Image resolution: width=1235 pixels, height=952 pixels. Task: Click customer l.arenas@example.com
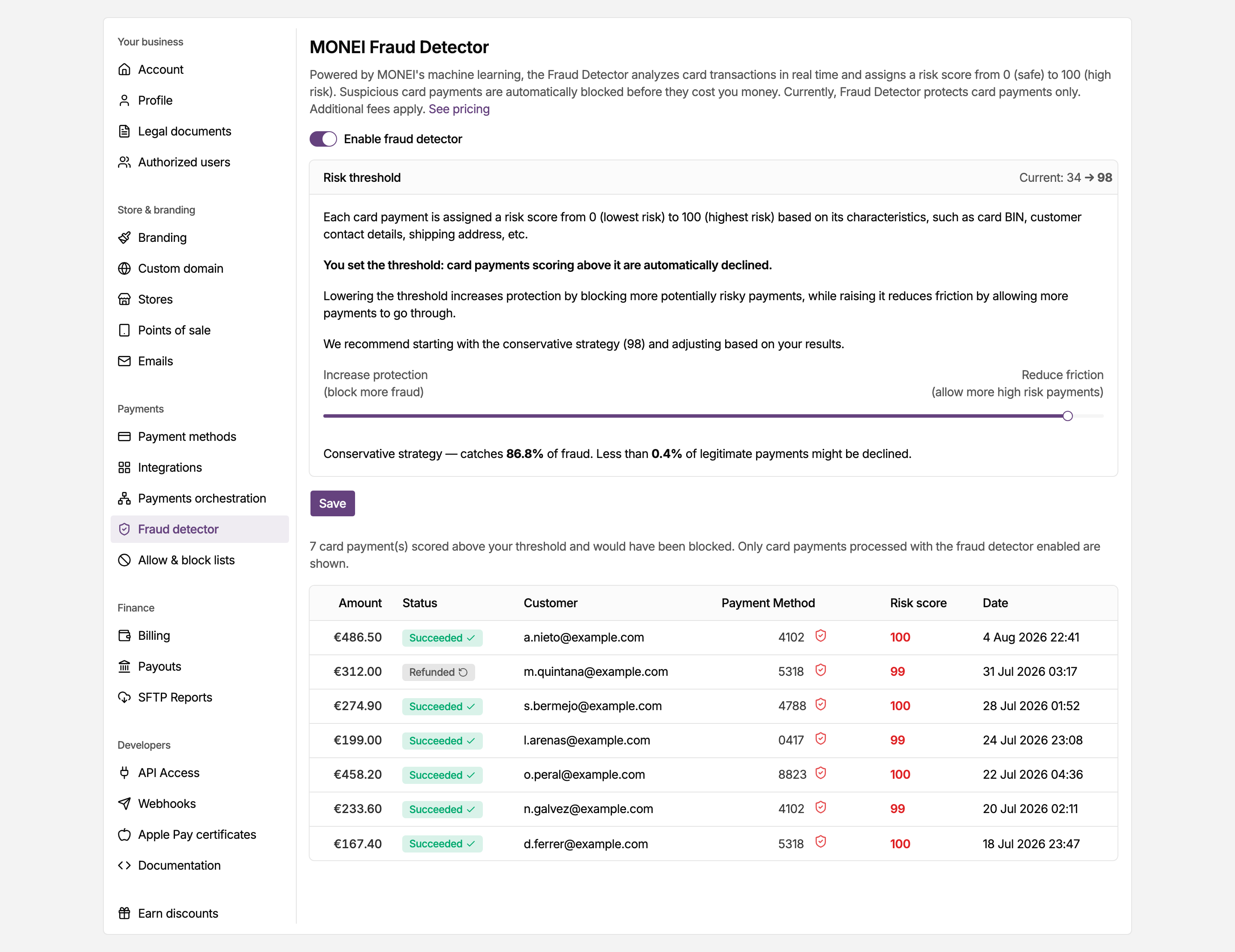click(586, 741)
